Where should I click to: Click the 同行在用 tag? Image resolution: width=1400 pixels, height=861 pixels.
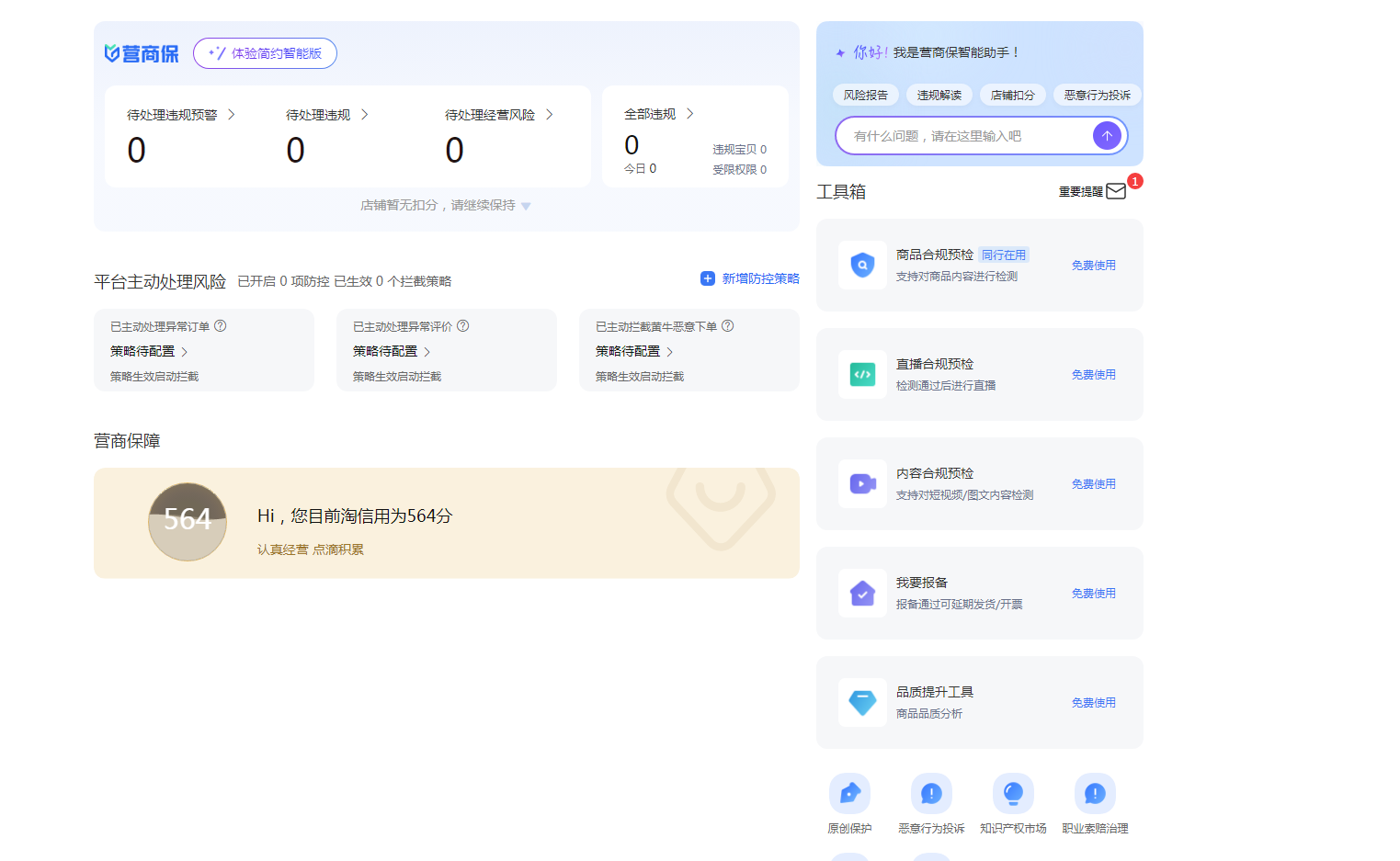click(1004, 255)
